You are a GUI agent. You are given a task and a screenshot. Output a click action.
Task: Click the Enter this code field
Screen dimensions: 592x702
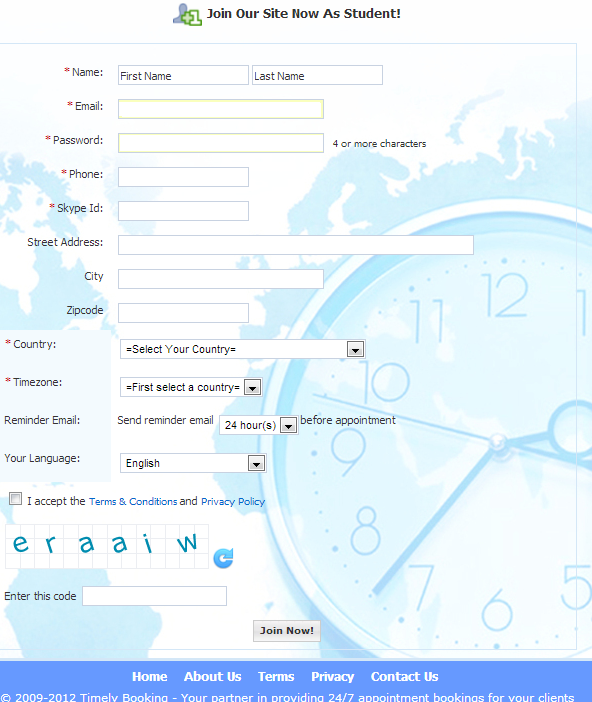tap(154, 596)
